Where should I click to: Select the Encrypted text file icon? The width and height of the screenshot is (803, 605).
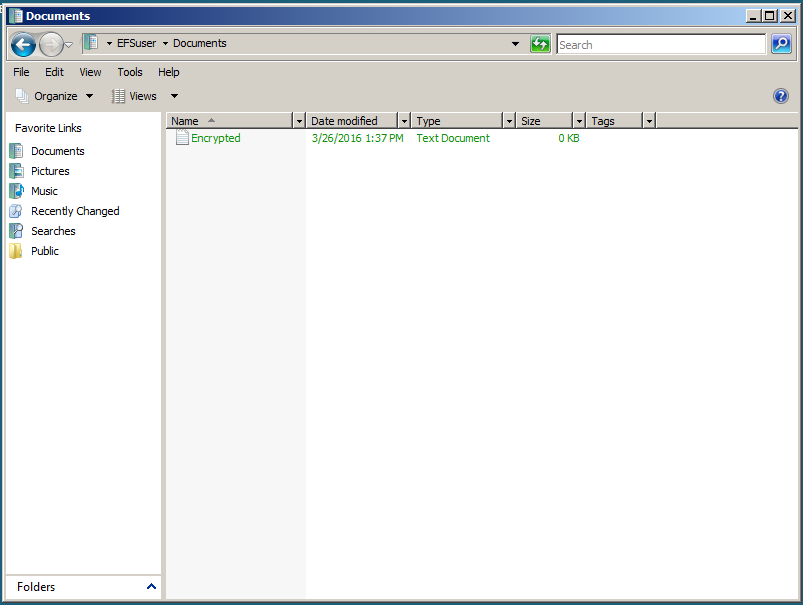click(182, 137)
